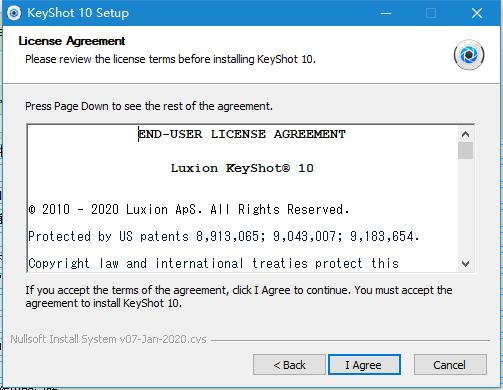Click the empty scrollbar track below the thumb
This screenshot has height=390, width=503.
click(x=465, y=207)
